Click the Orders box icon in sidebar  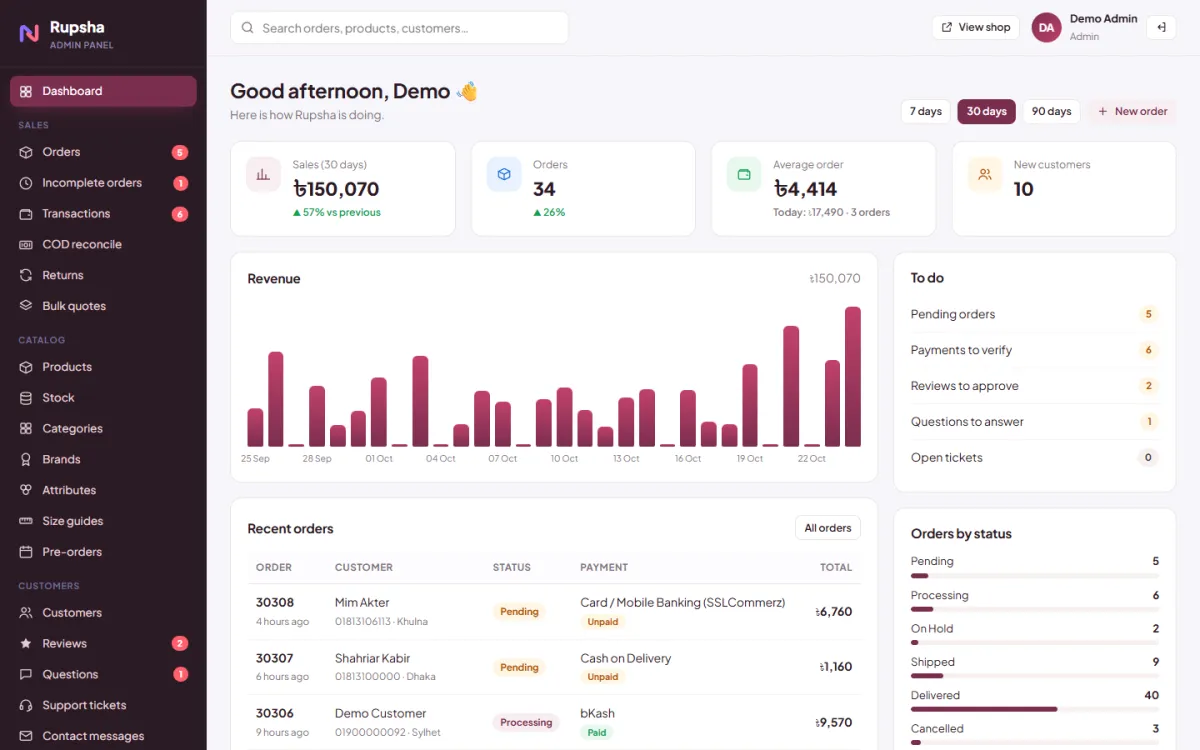[26, 152]
